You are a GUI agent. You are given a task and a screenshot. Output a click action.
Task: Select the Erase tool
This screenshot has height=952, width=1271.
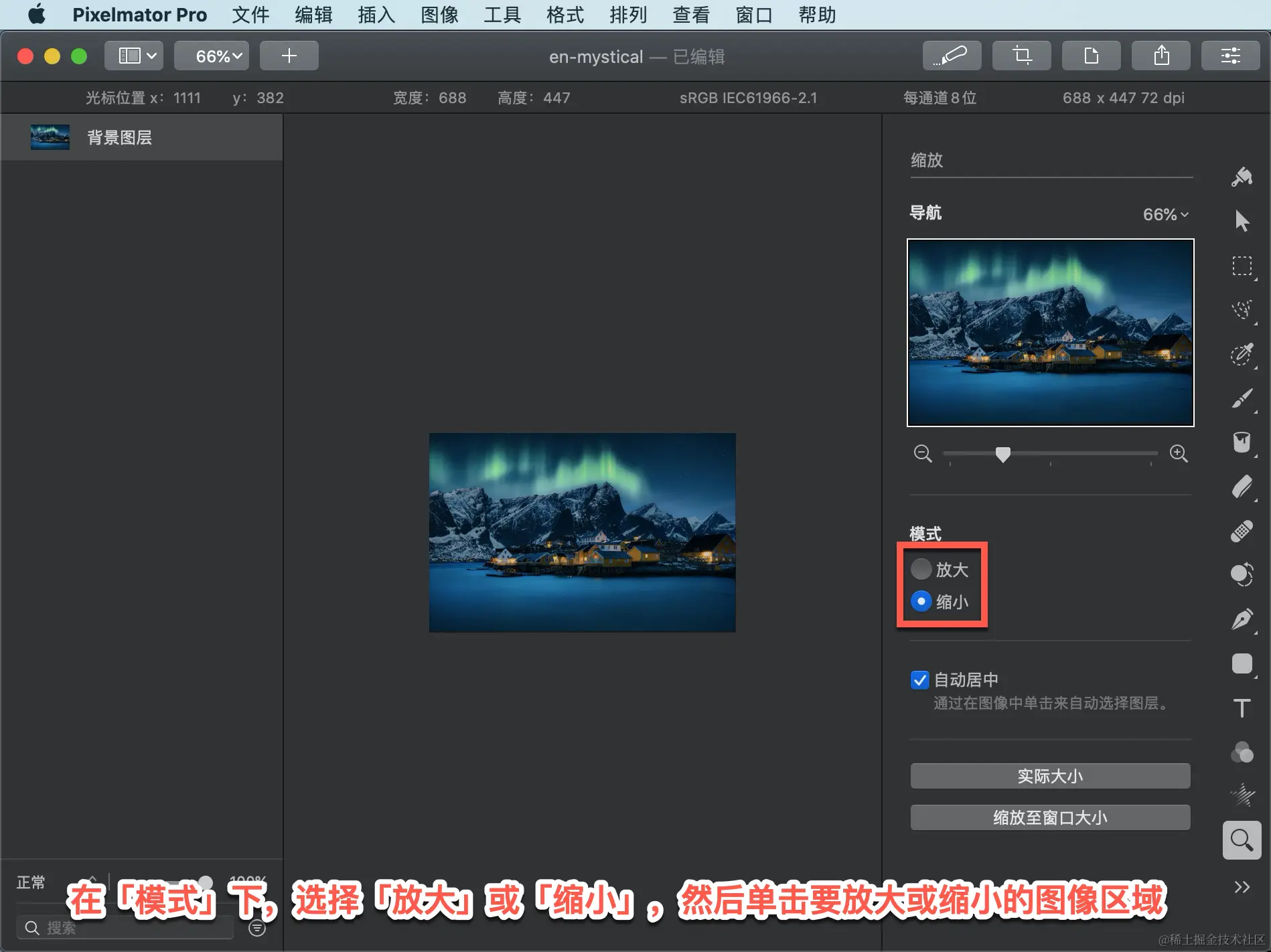coord(1242,487)
